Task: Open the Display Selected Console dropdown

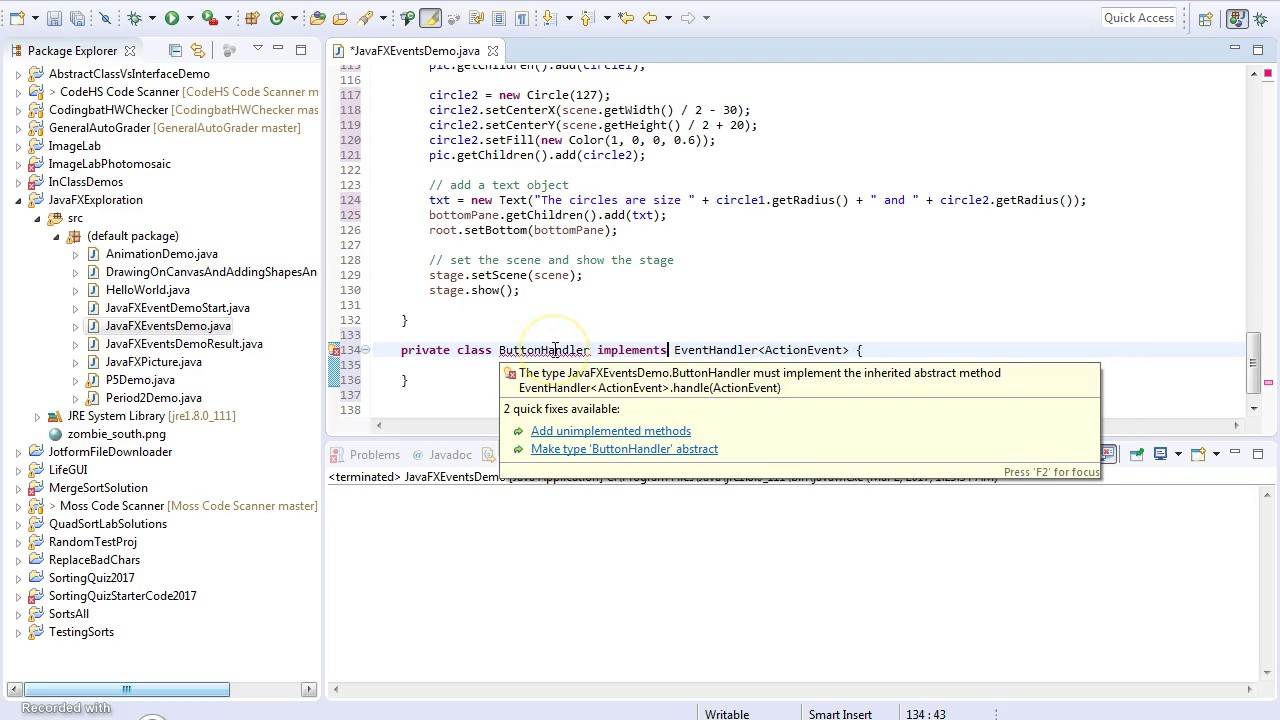Action: (1178, 454)
